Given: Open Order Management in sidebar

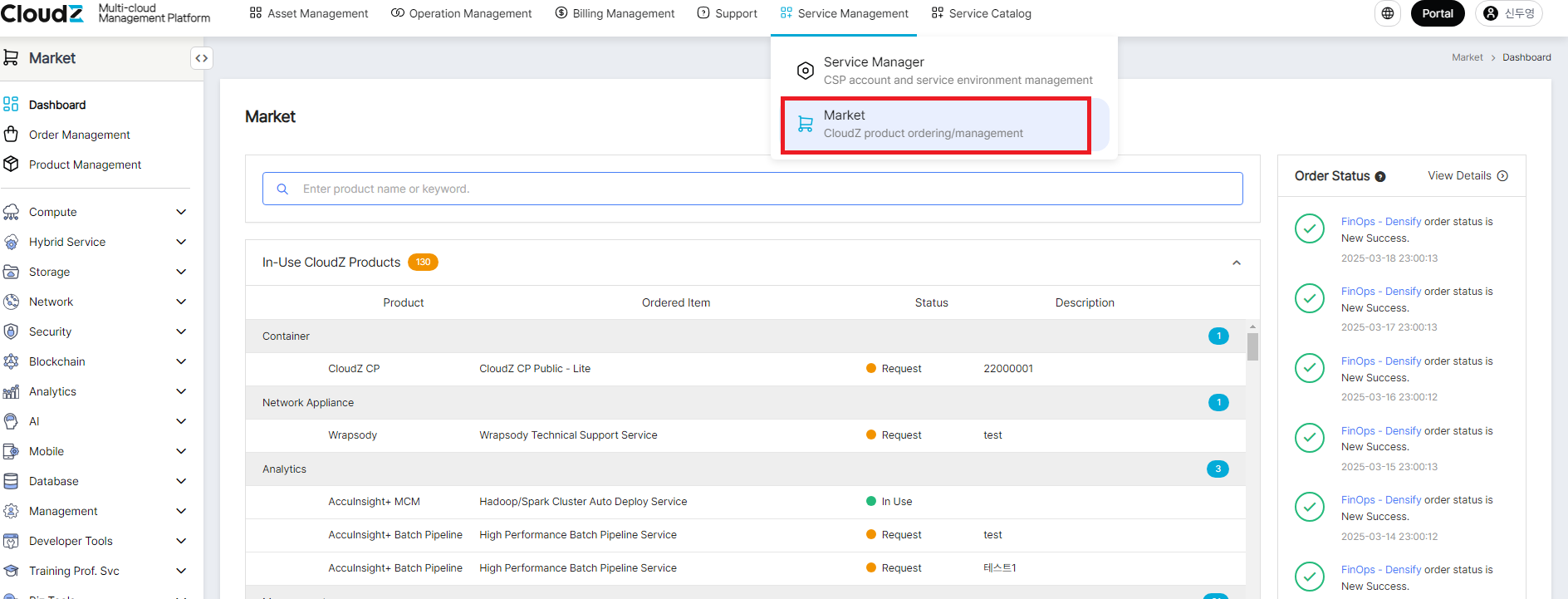Looking at the screenshot, I should coord(80,135).
